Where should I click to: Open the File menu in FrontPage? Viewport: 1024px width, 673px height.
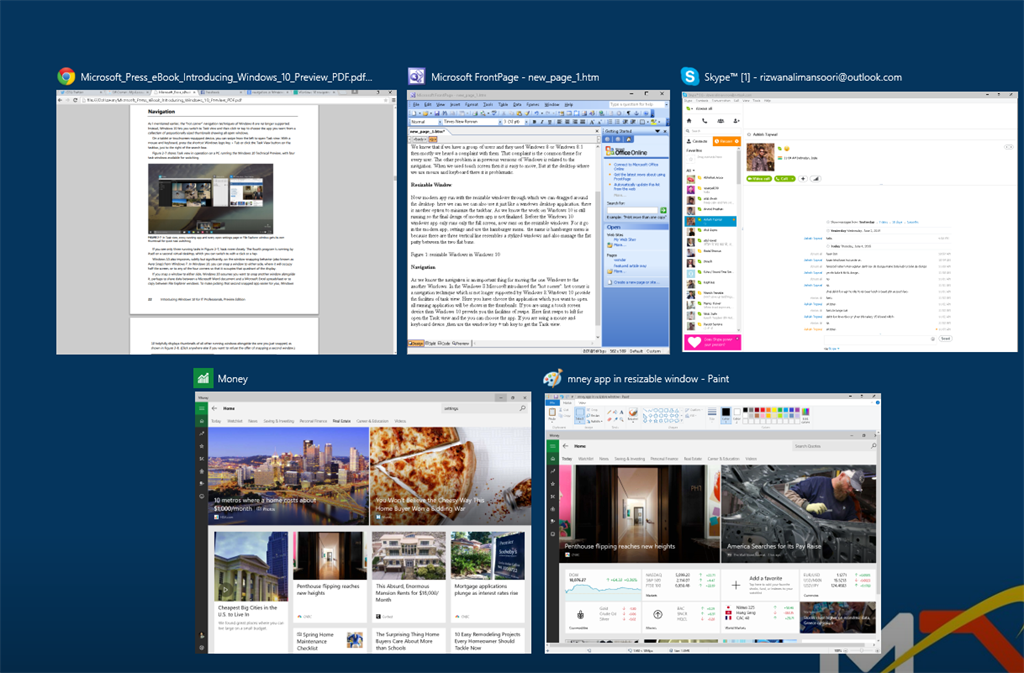[x=415, y=104]
